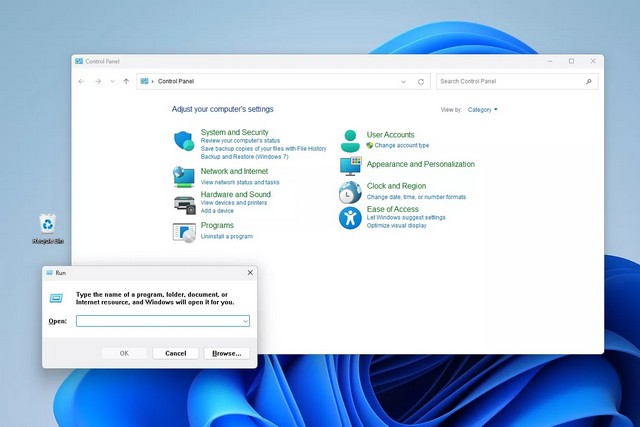Image resolution: width=640 pixels, height=427 pixels.
Task: Open User Accounts category
Action: coord(390,135)
